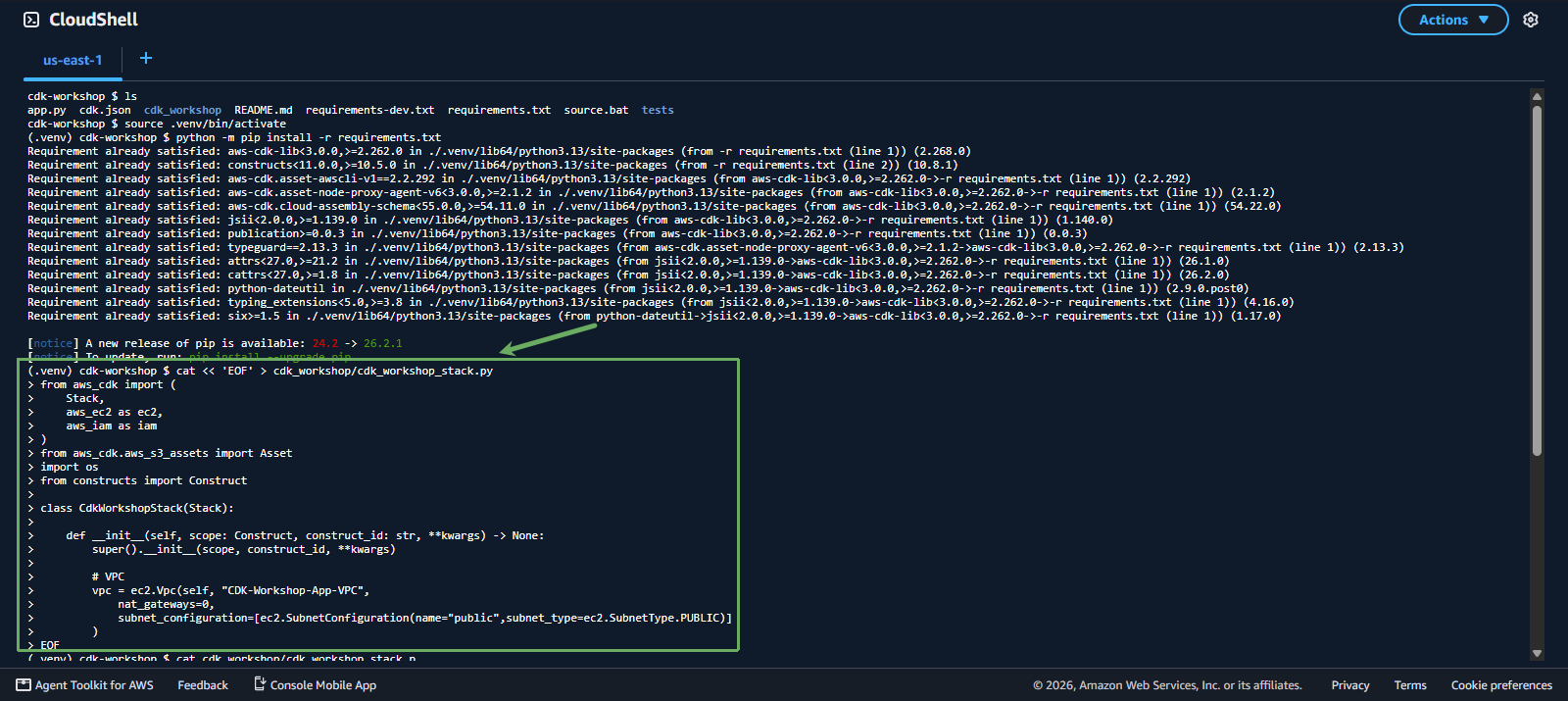Screen dimensions: 1568x701
Task: Click the Agent Toolkit for AWS icon
Action: coord(24,685)
